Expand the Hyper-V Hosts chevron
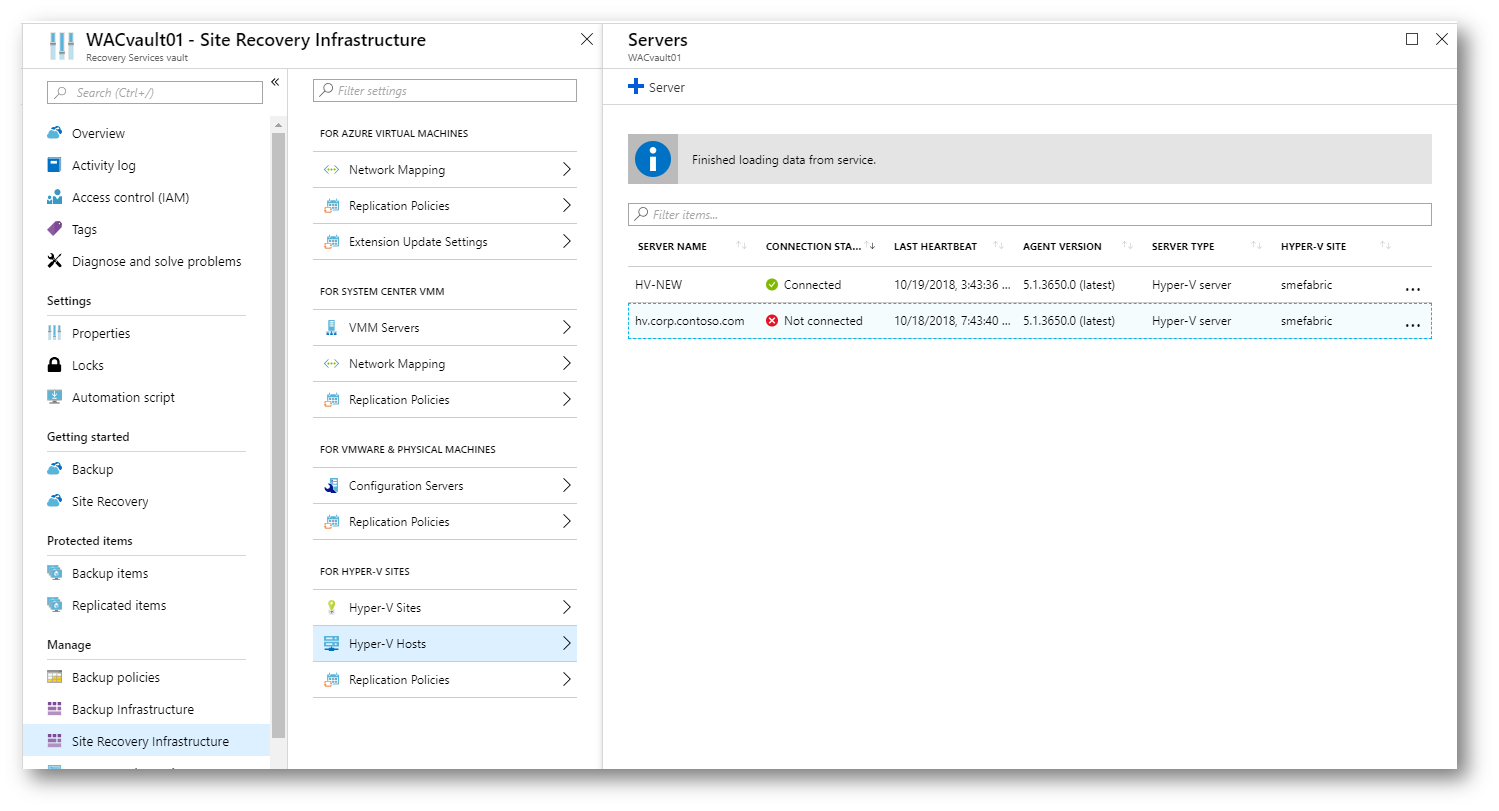 (x=567, y=644)
